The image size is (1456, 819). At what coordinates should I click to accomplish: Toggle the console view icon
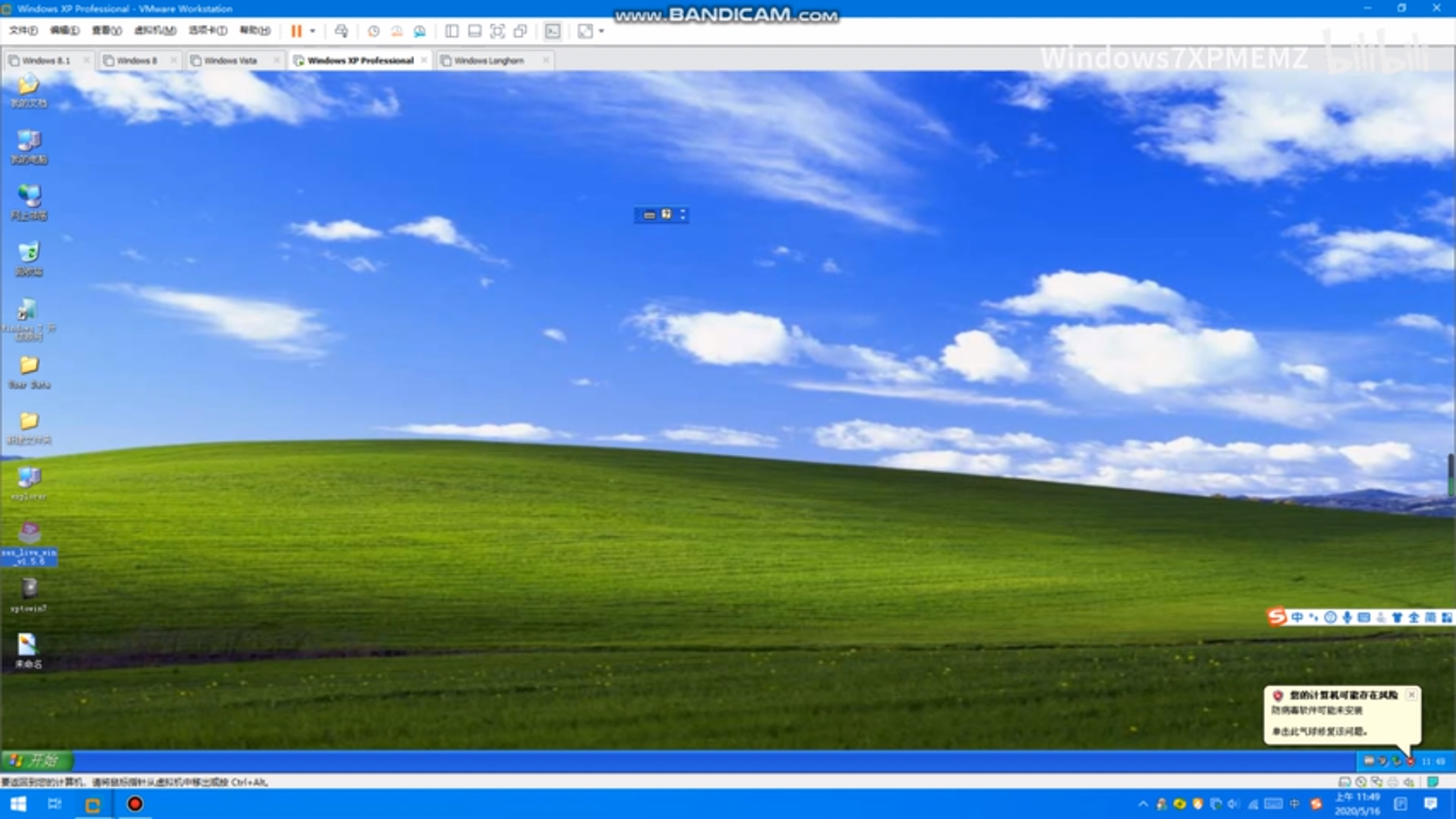point(553,31)
